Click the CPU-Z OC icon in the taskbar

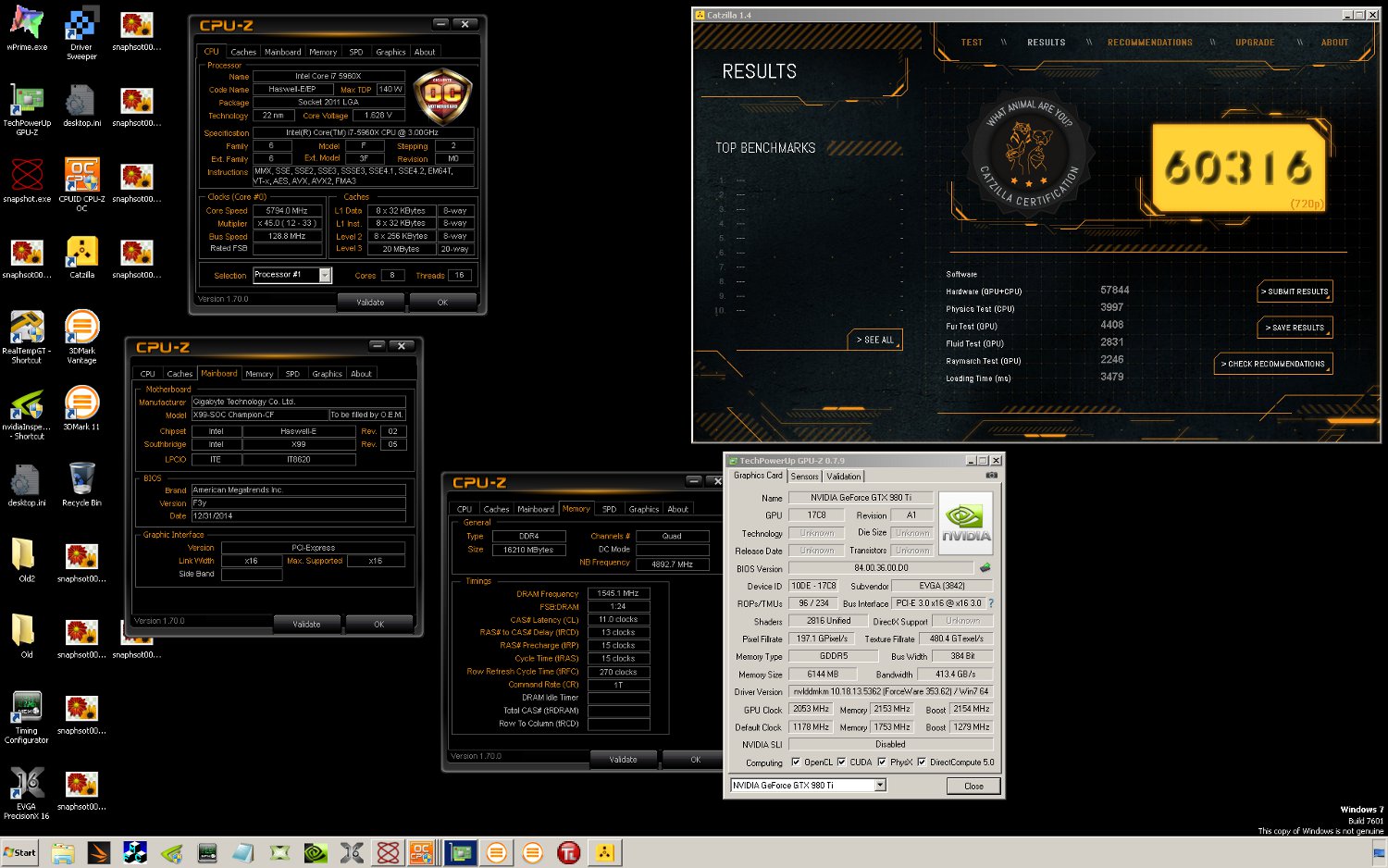[422, 852]
